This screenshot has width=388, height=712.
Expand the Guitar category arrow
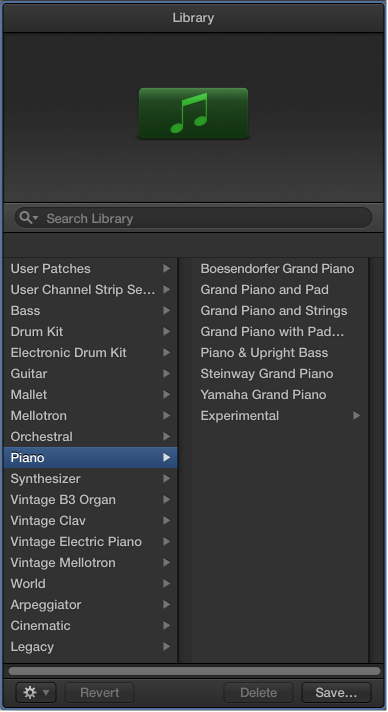pos(167,373)
